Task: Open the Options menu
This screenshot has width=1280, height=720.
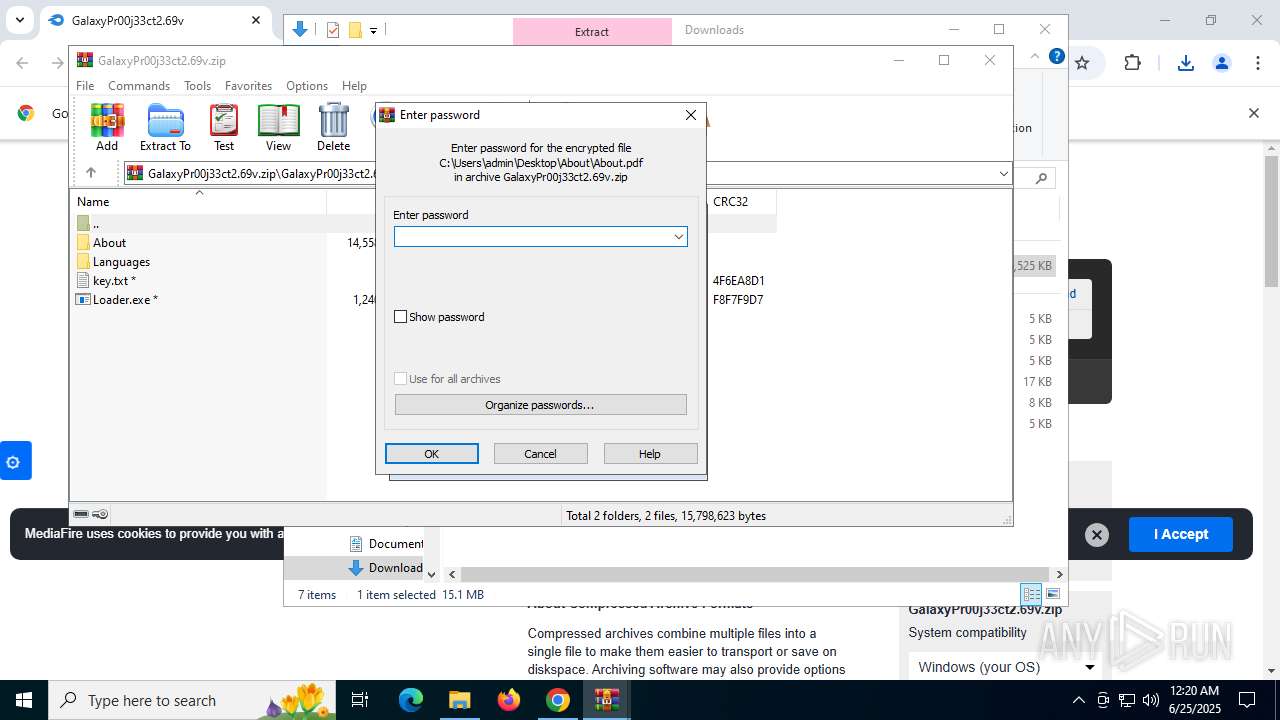Action: (x=307, y=86)
